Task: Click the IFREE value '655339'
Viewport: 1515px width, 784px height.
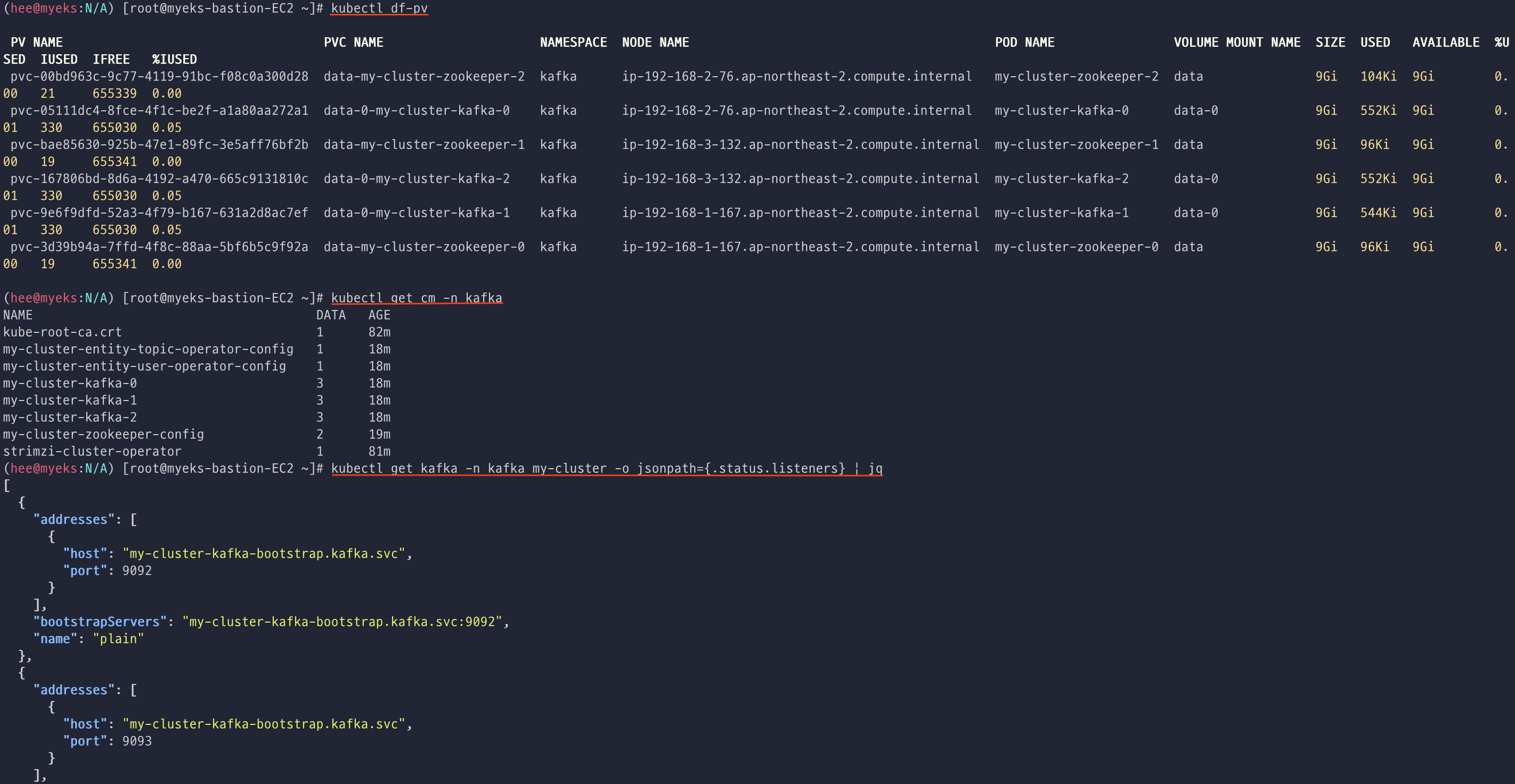Action: click(x=115, y=94)
